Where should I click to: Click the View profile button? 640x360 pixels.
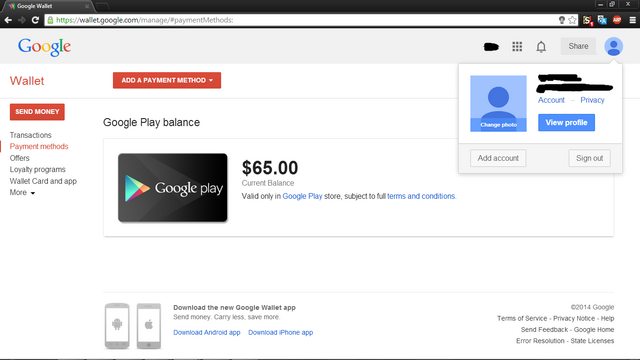[x=566, y=122]
